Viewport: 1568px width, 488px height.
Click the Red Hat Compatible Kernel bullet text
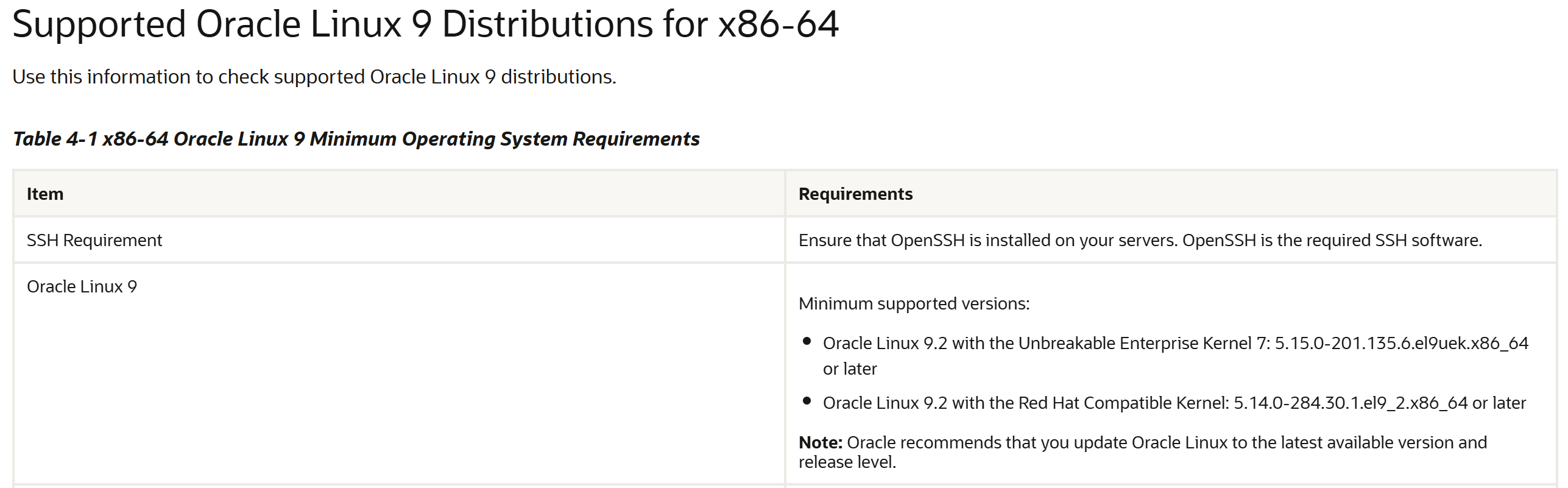coord(1174,403)
